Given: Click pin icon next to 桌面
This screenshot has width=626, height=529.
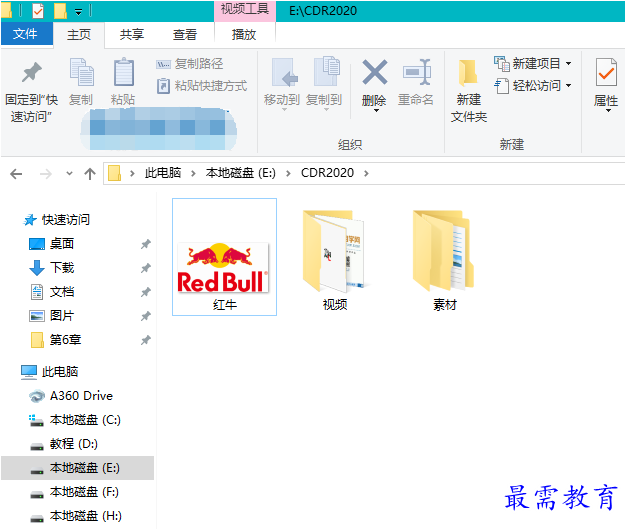Looking at the screenshot, I should pos(146,244).
